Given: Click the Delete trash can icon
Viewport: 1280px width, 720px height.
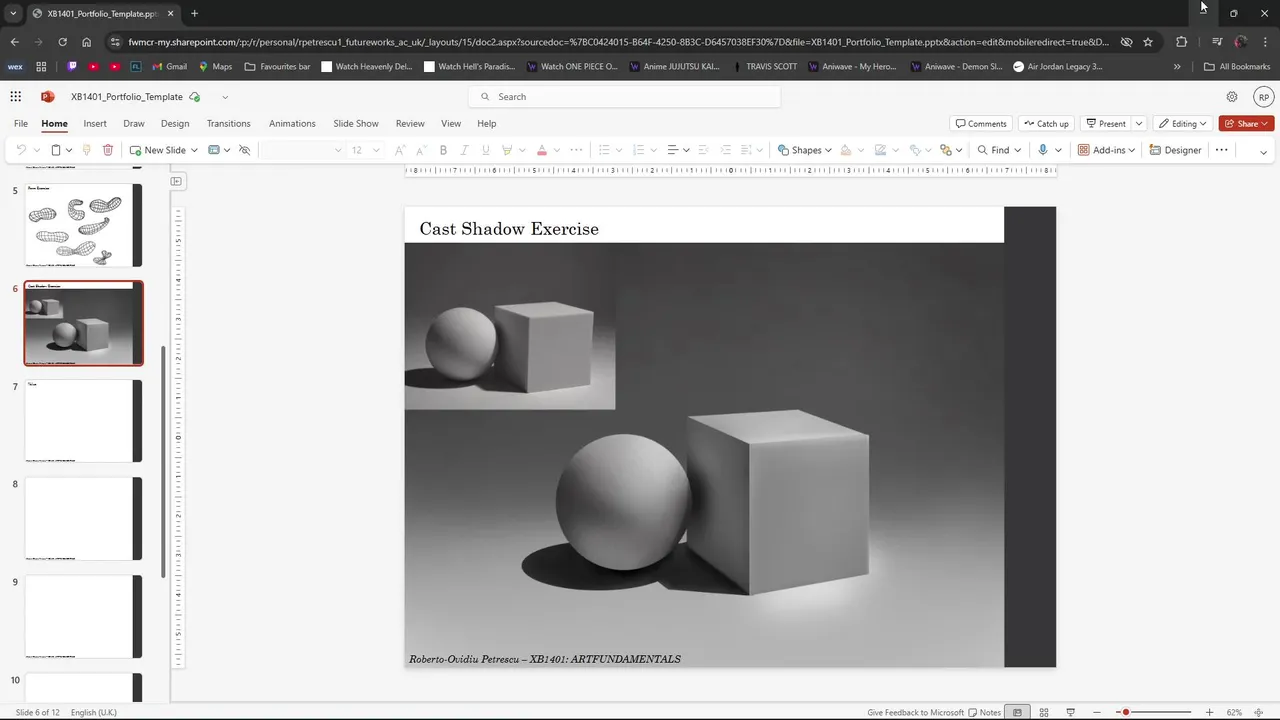Looking at the screenshot, I should (x=108, y=150).
